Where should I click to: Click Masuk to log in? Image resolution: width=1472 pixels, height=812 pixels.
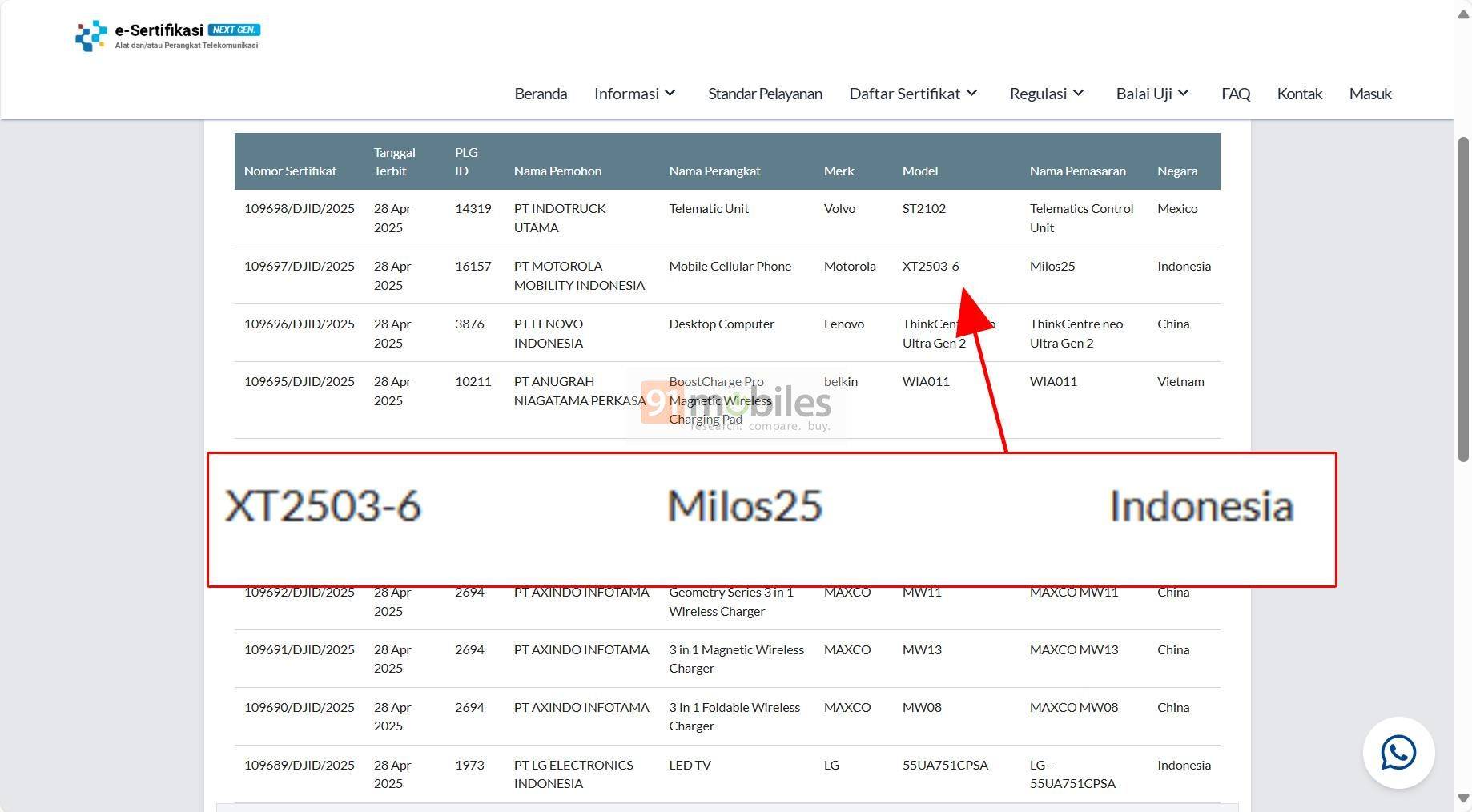1370,94
